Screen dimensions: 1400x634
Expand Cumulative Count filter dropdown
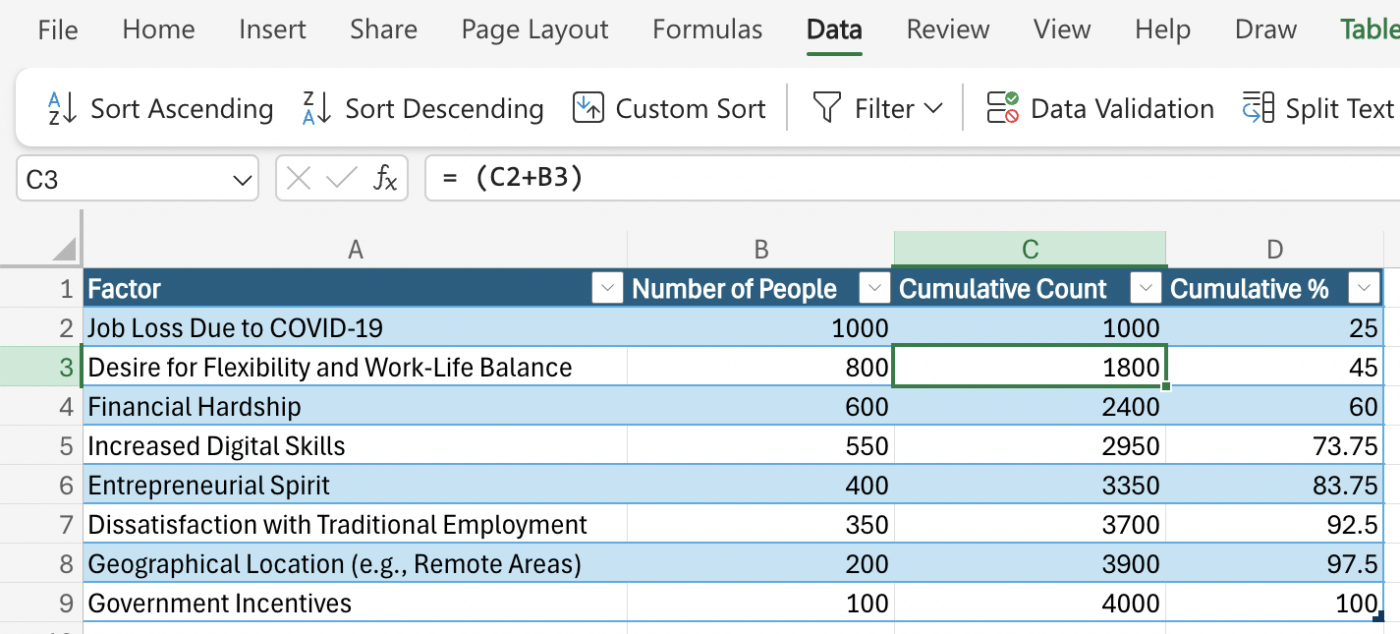1146,289
